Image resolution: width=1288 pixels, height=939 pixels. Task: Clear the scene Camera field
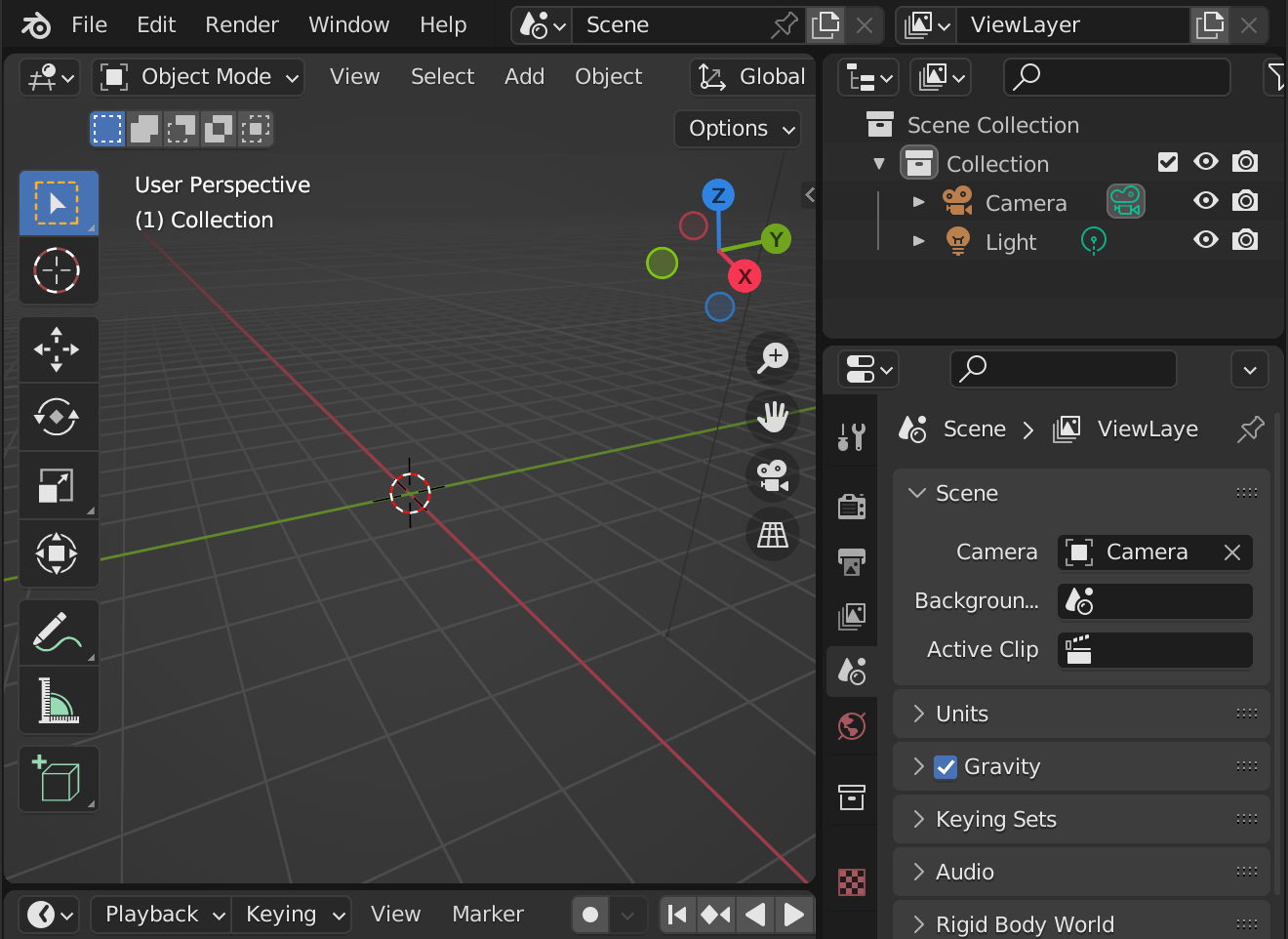coord(1232,552)
